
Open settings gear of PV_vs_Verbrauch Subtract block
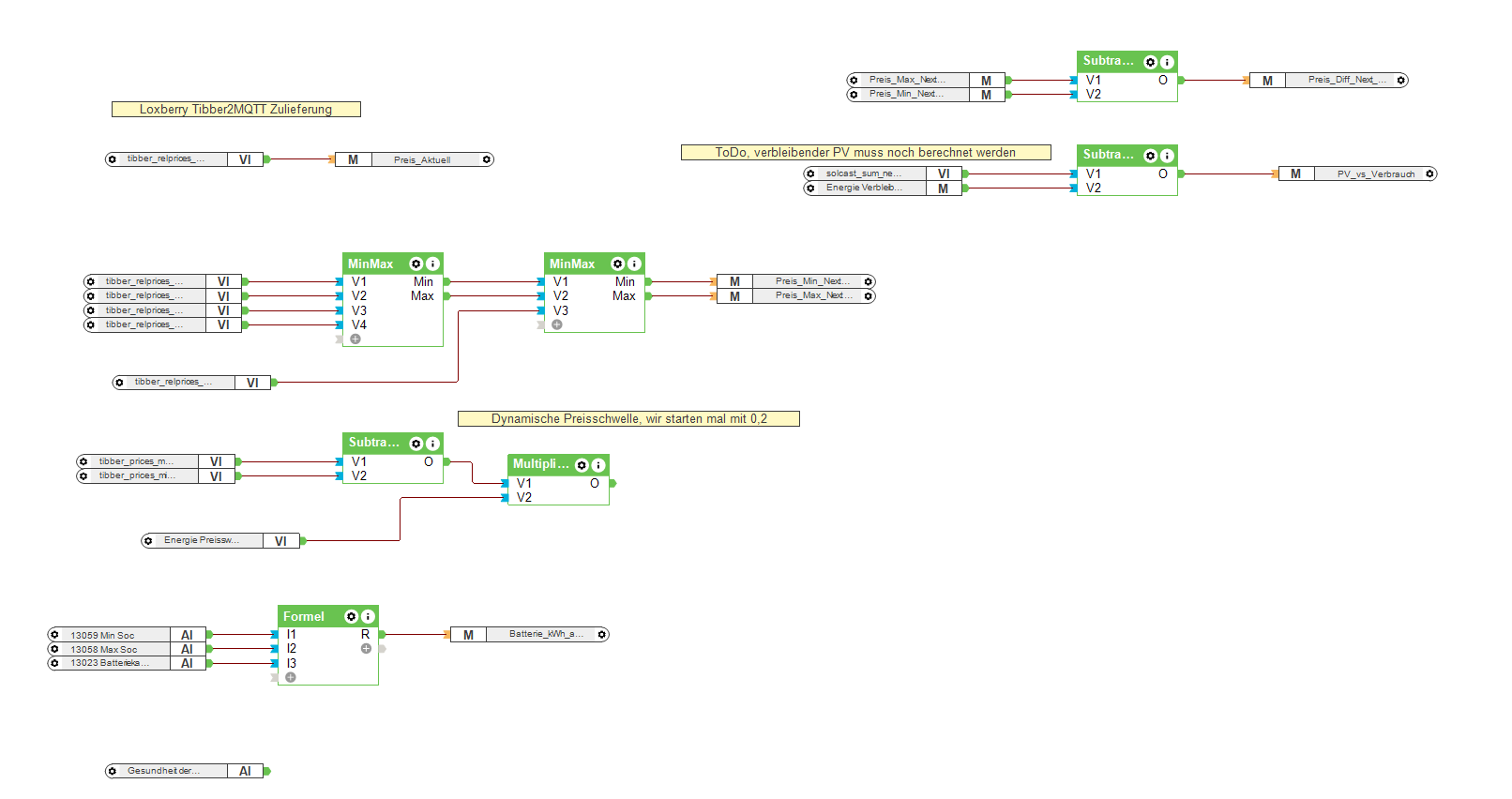pyautogui.click(x=1151, y=156)
